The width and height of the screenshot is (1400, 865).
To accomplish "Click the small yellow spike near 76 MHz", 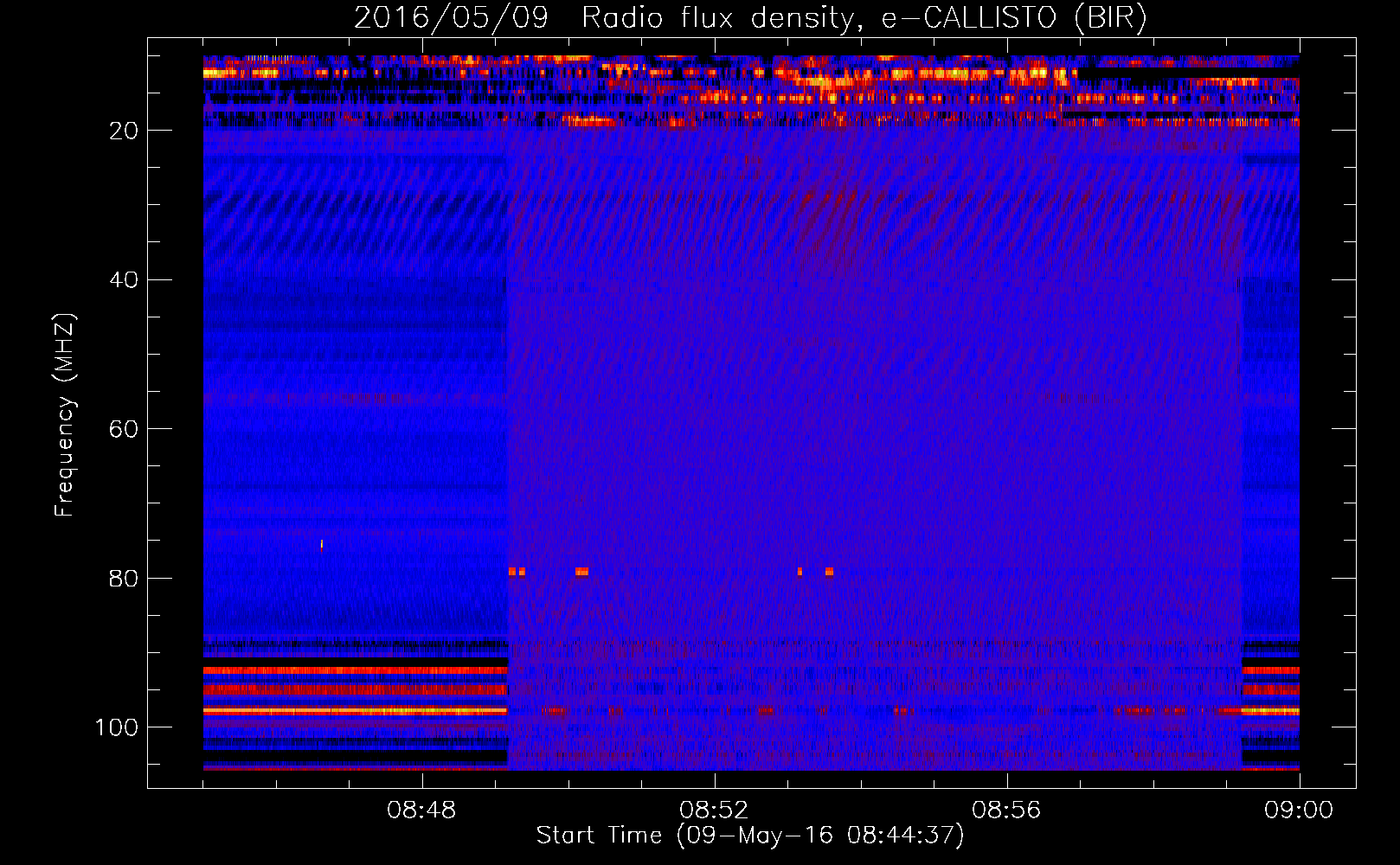I will (x=322, y=544).
